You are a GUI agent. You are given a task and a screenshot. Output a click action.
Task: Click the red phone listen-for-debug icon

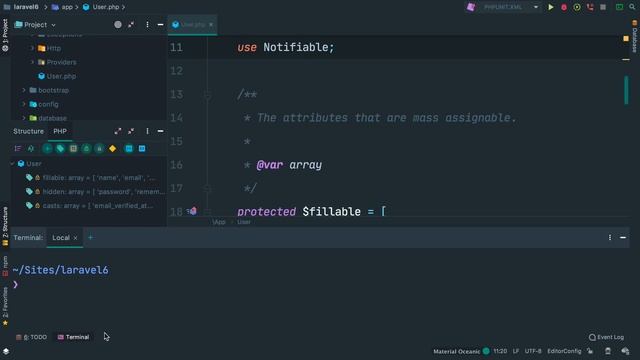click(x=590, y=7)
